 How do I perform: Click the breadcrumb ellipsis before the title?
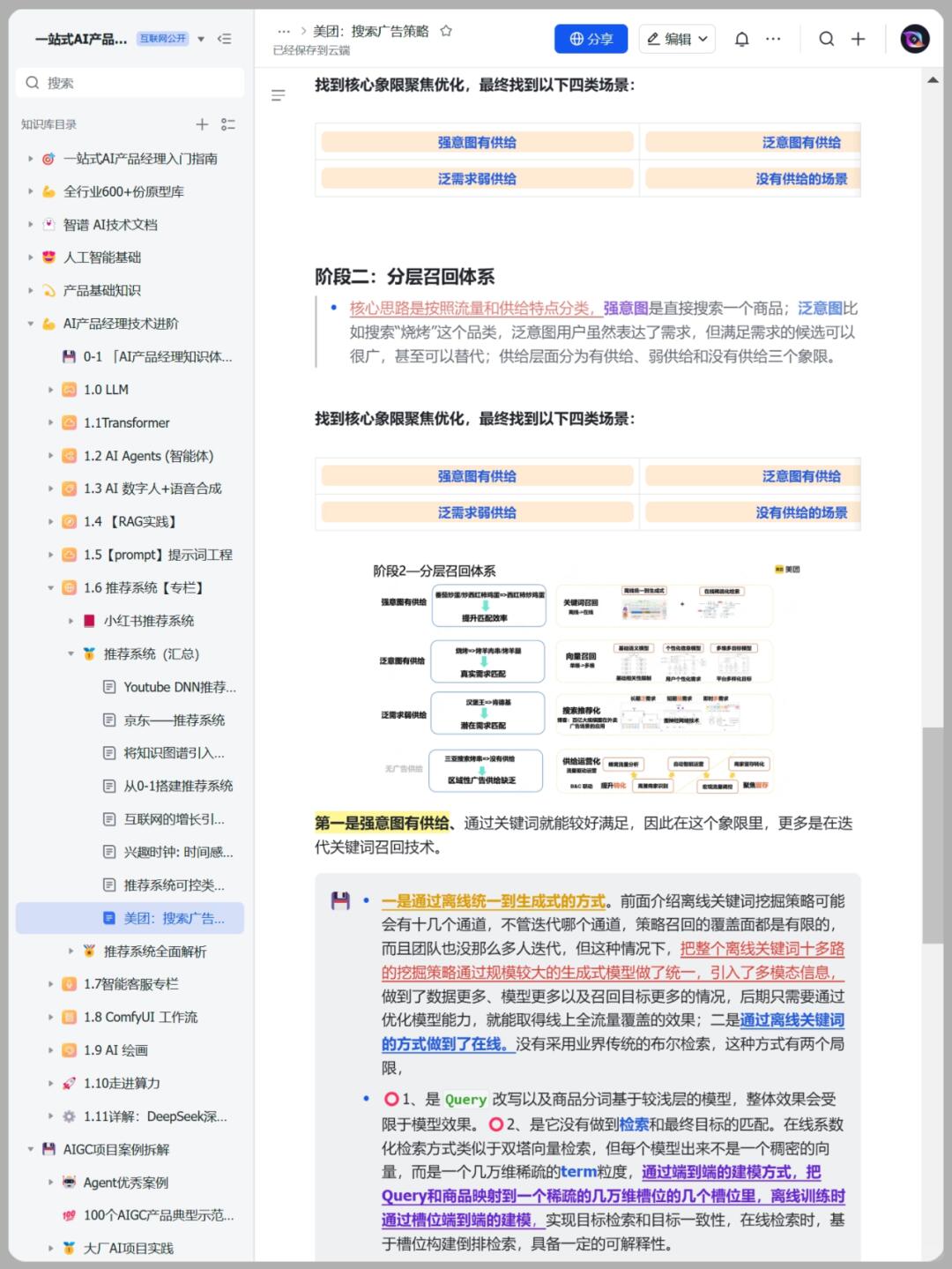click(x=284, y=32)
